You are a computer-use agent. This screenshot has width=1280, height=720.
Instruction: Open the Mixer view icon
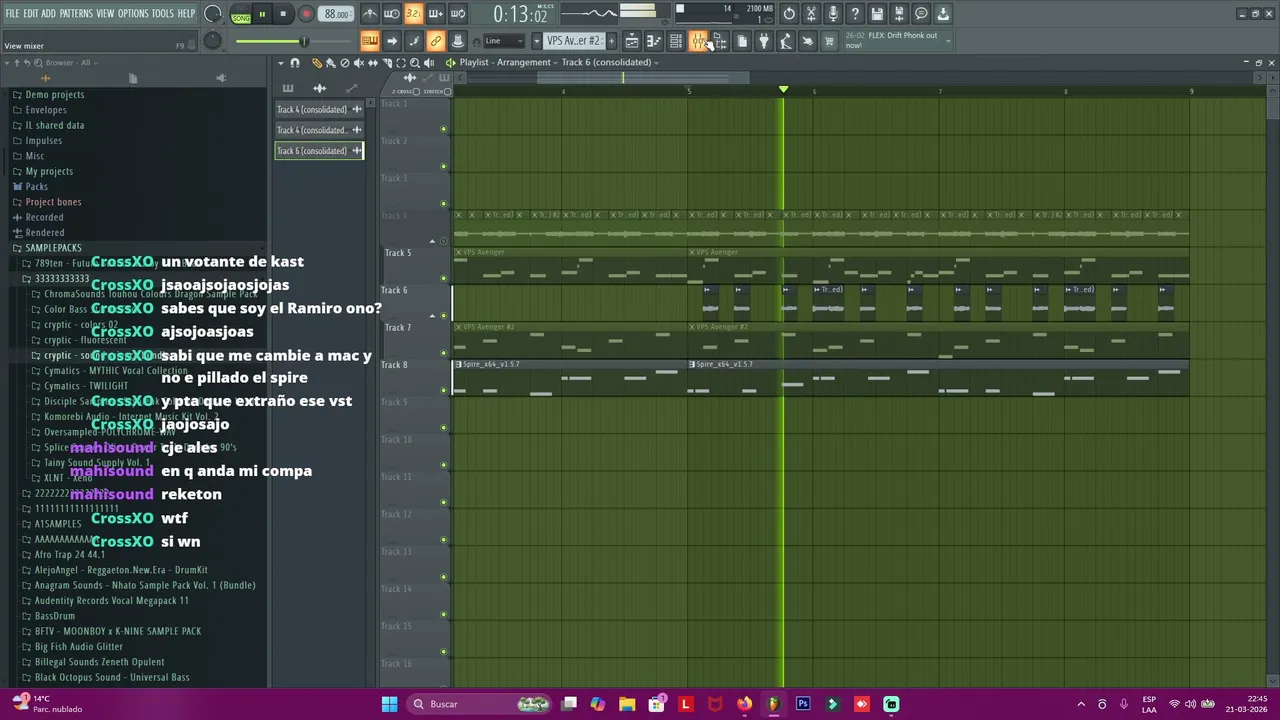698,41
